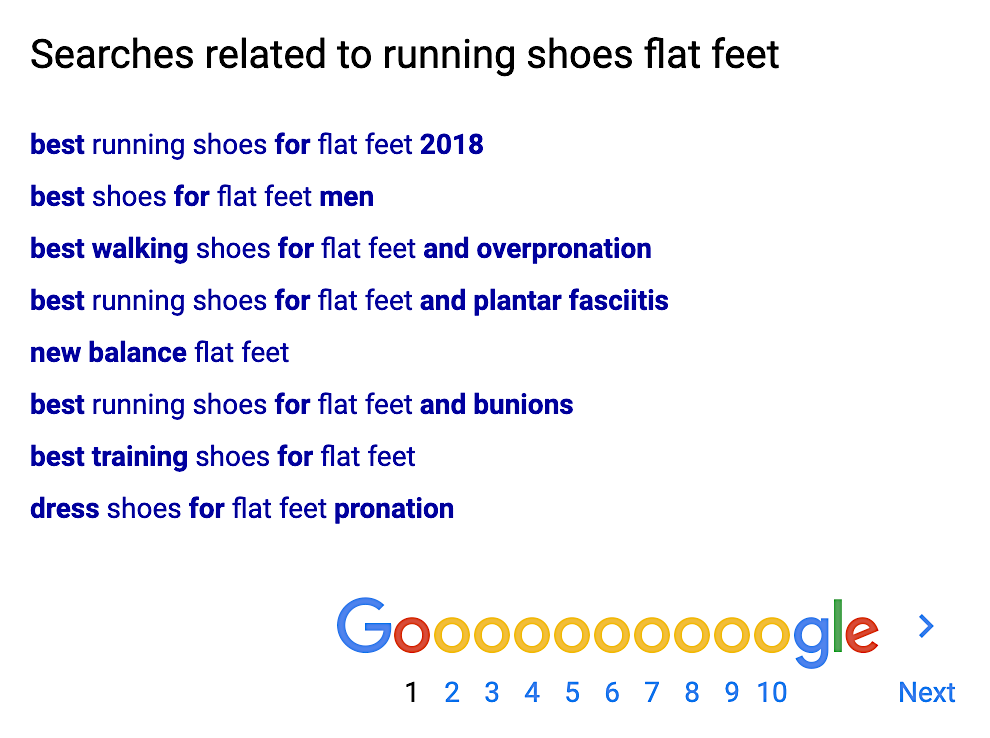Image resolution: width=990 pixels, height=738 pixels.
Task: Go to results page 2
Action: [451, 693]
